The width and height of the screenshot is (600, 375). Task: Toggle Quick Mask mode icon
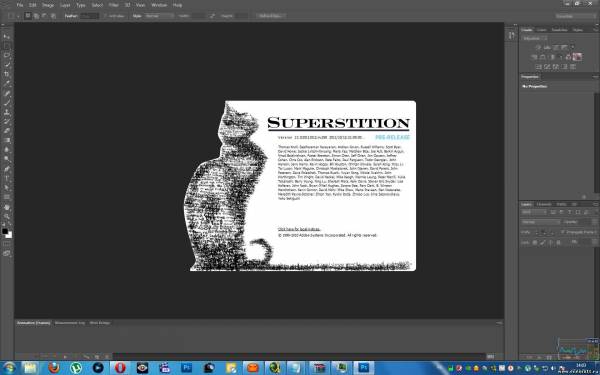7,243
